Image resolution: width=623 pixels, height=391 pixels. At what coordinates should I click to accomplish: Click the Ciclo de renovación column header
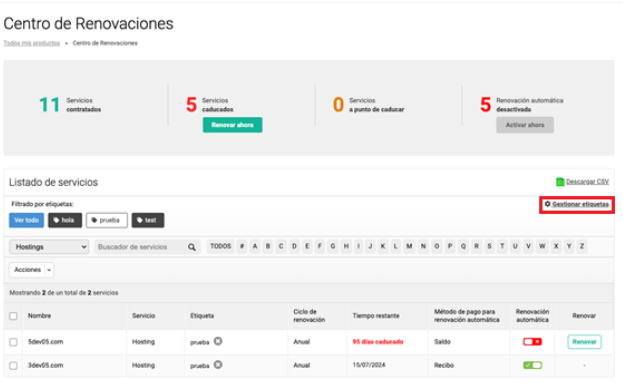[x=309, y=316]
